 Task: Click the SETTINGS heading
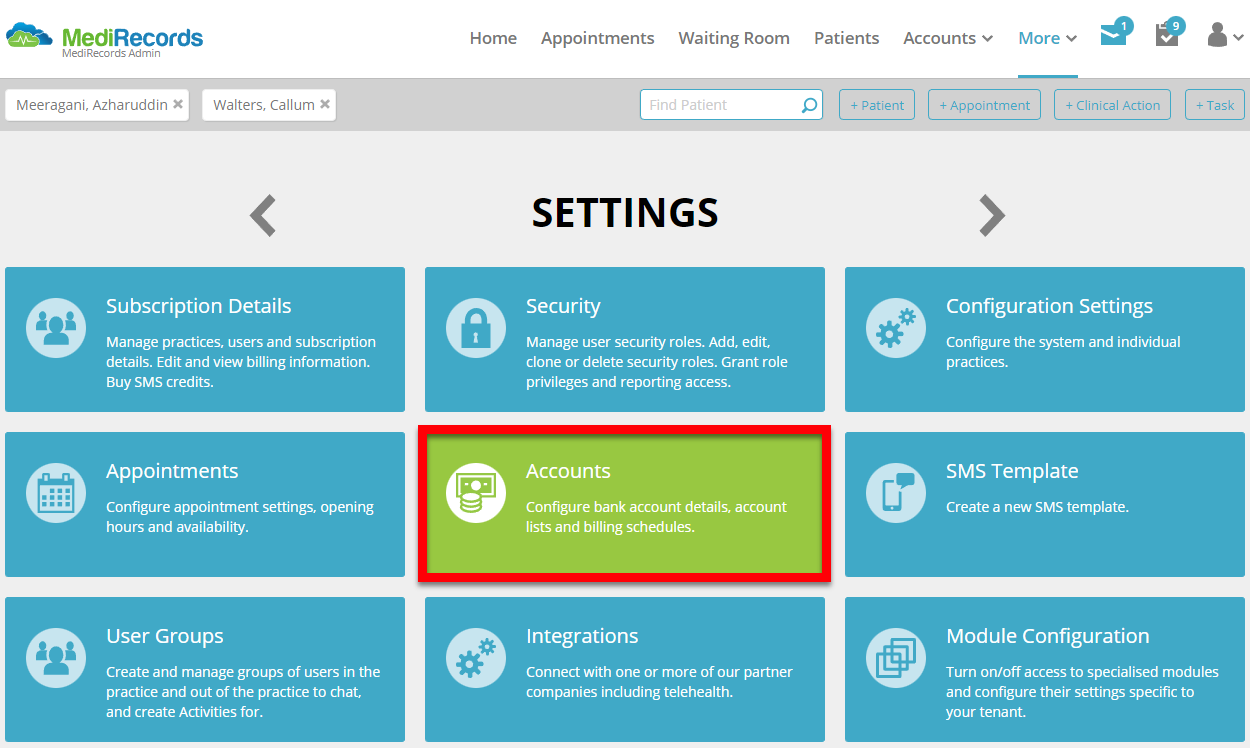click(625, 213)
